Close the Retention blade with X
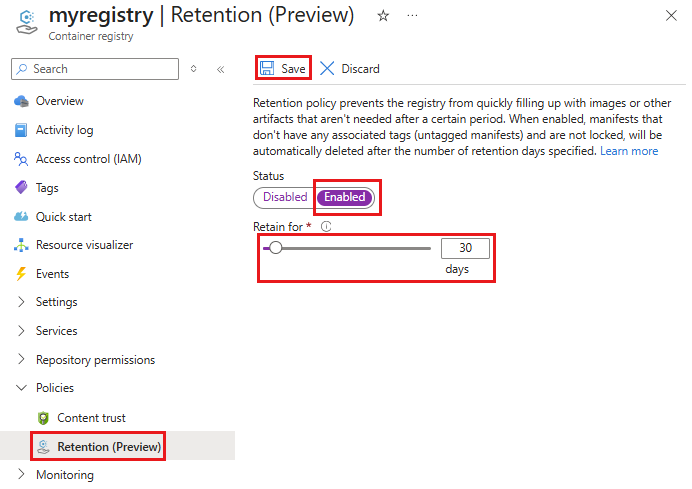The width and height of the screenshot is (692, 489). (x=671, y=16)
